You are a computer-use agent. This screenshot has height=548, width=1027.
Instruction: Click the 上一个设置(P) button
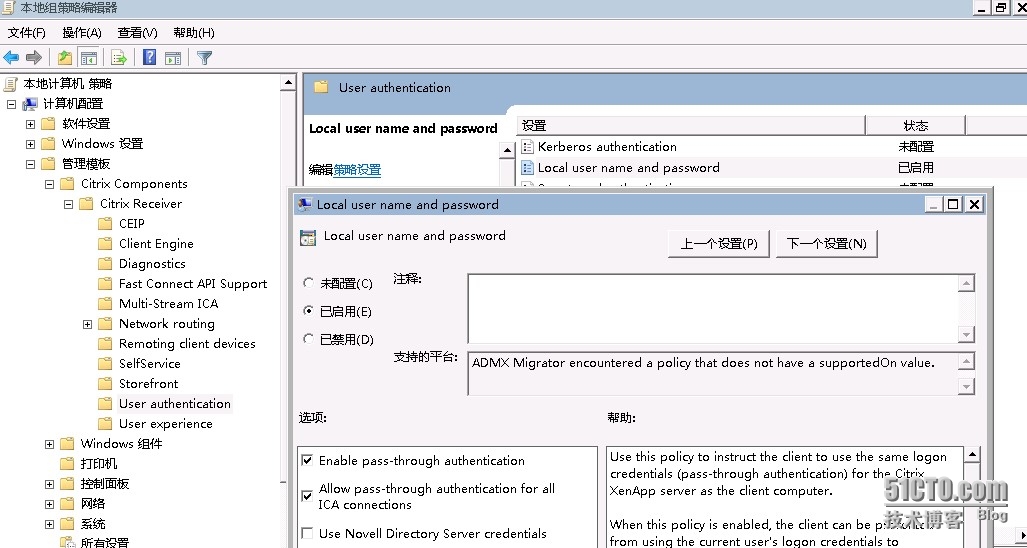[719, 244]
